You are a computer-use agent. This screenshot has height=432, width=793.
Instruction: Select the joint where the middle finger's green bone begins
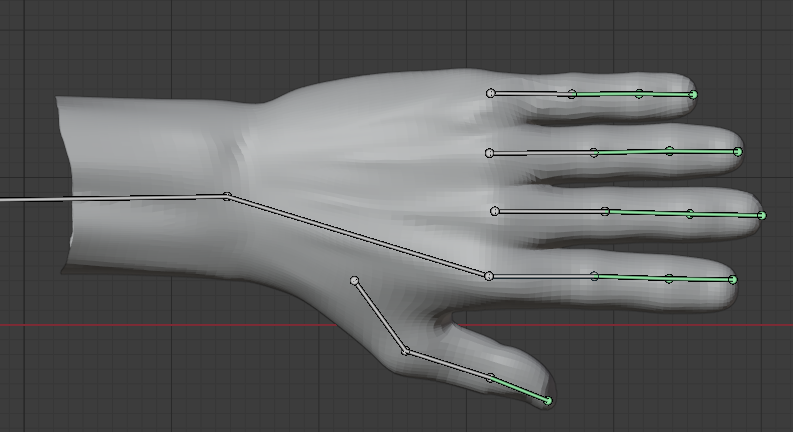pyautogui.click(x=605, y=211)
